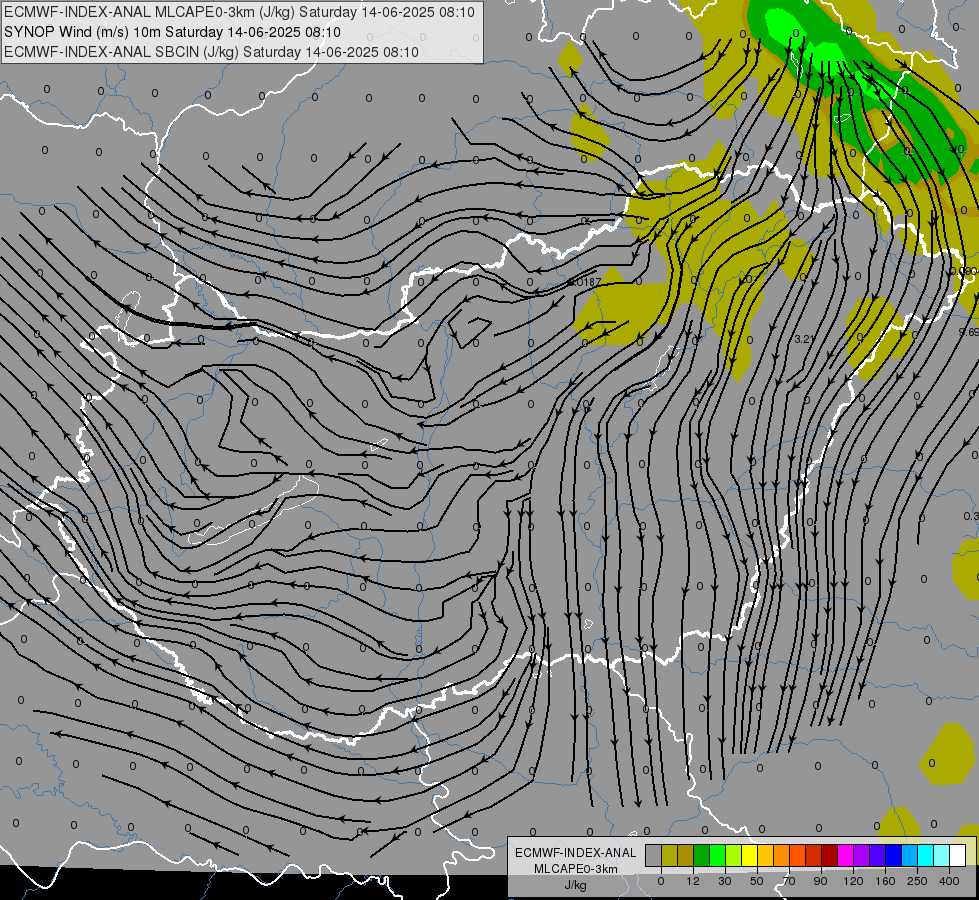979x900 pixels.
Task: Click the yellow-green legend swatch
Action: (x=734, y=855)
